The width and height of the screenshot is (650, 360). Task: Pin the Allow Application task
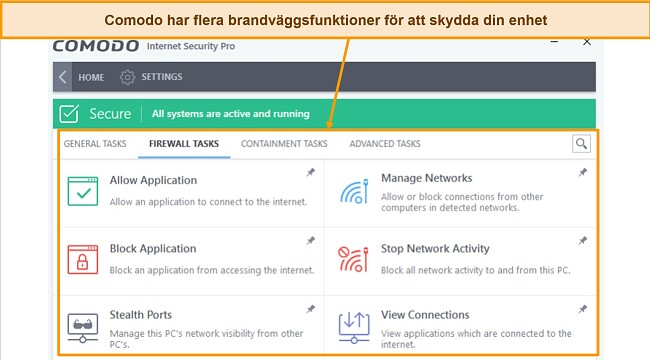click(310, 172)
